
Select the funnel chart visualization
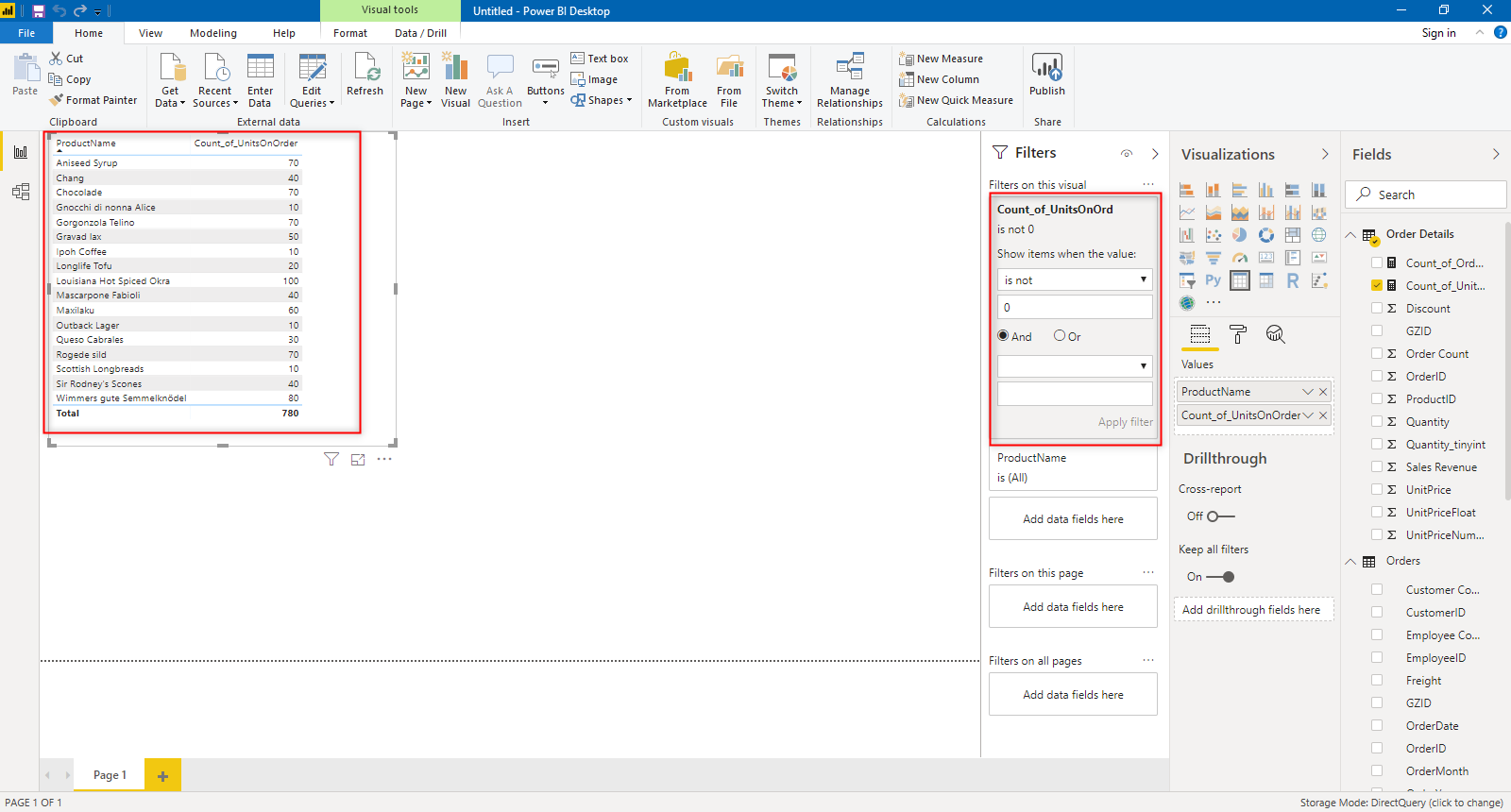1214,258
